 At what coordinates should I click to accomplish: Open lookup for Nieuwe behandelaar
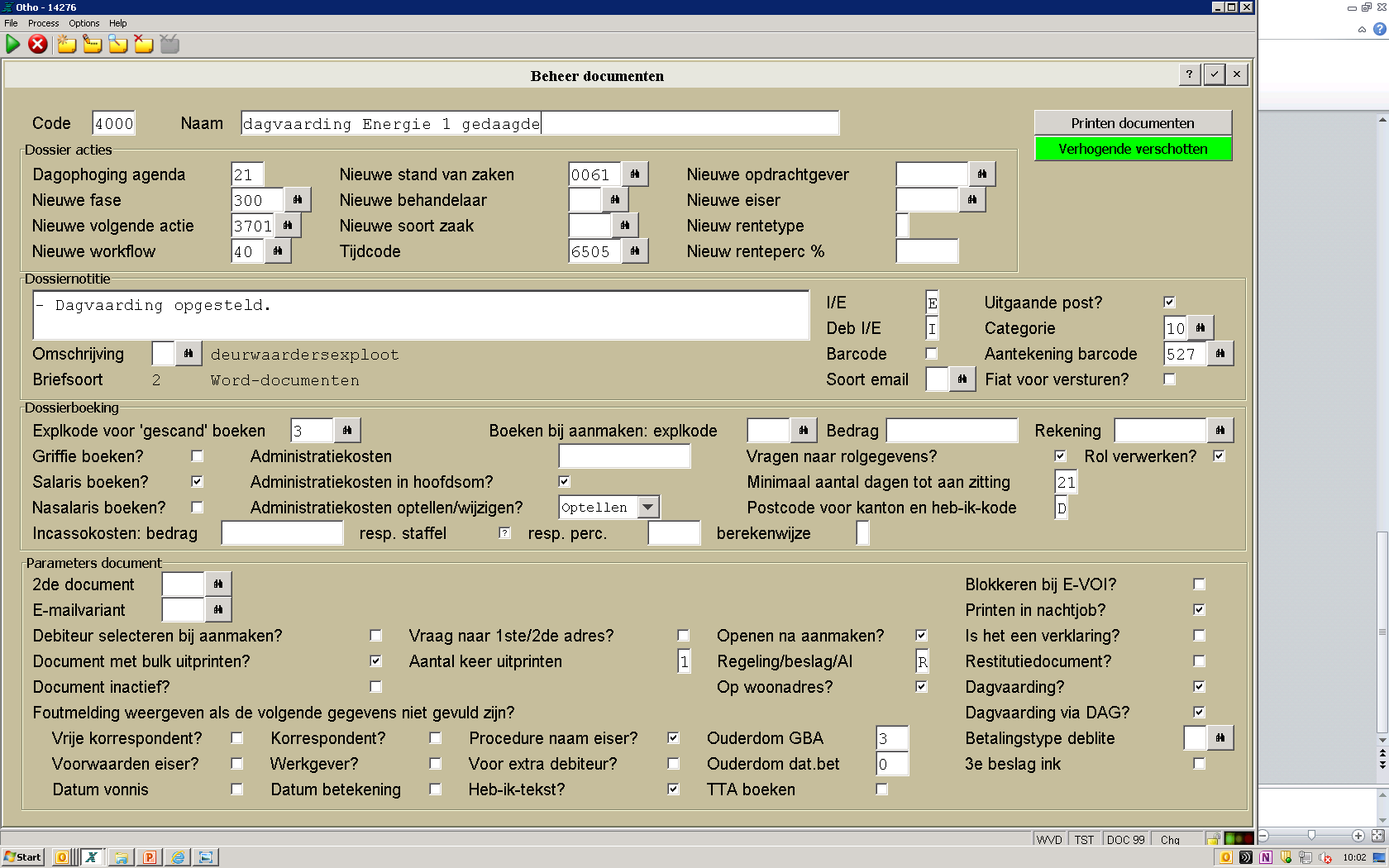coord(615,200)
